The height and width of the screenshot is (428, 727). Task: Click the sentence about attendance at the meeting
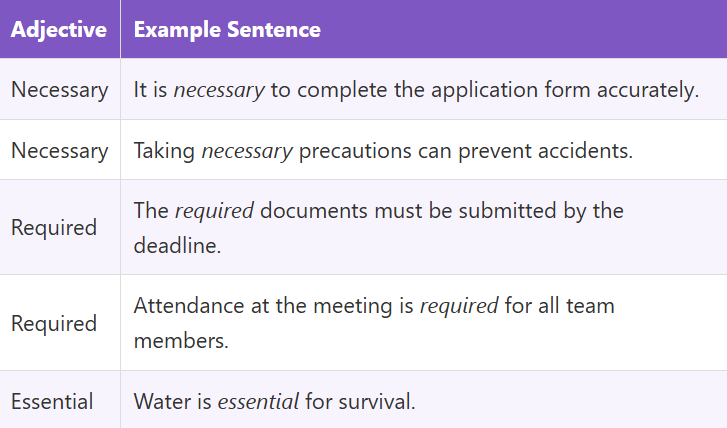(x=374, y=322)
